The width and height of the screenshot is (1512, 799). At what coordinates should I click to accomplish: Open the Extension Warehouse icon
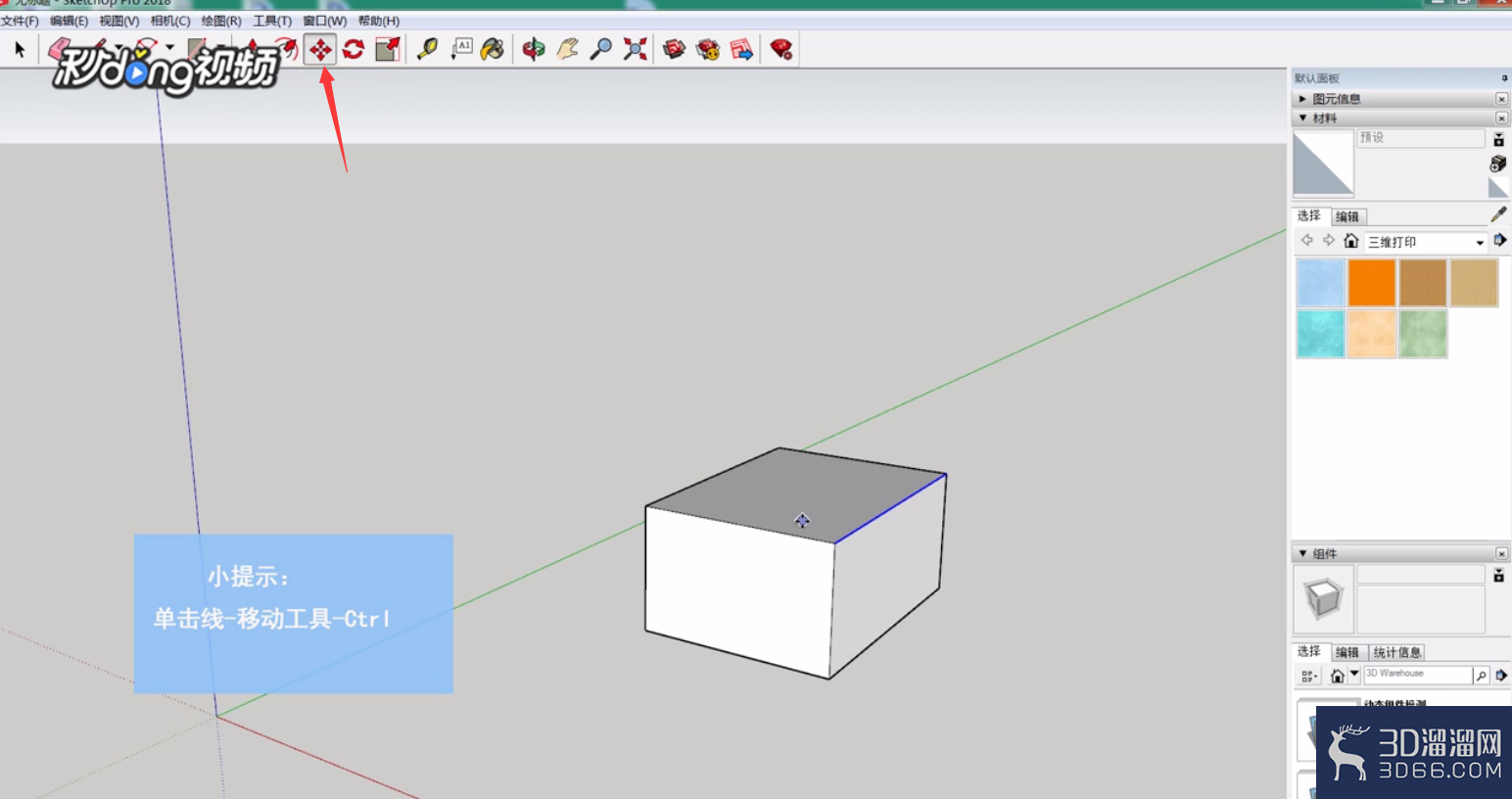pos(708,49)
